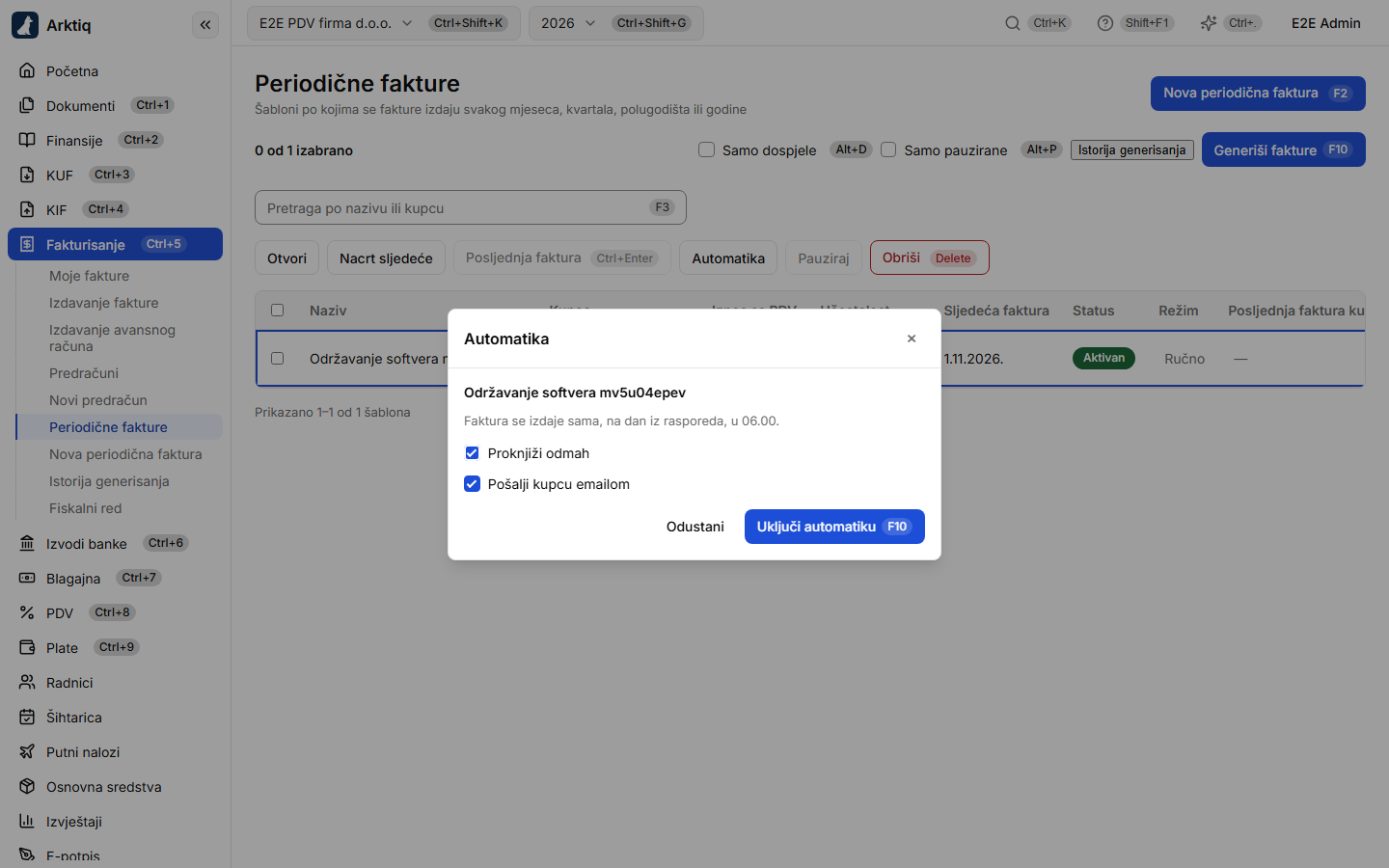This screenshot has height=868, width=1389.
Task: Click the Aktivan status badge
Action: tap(1104, 358)
